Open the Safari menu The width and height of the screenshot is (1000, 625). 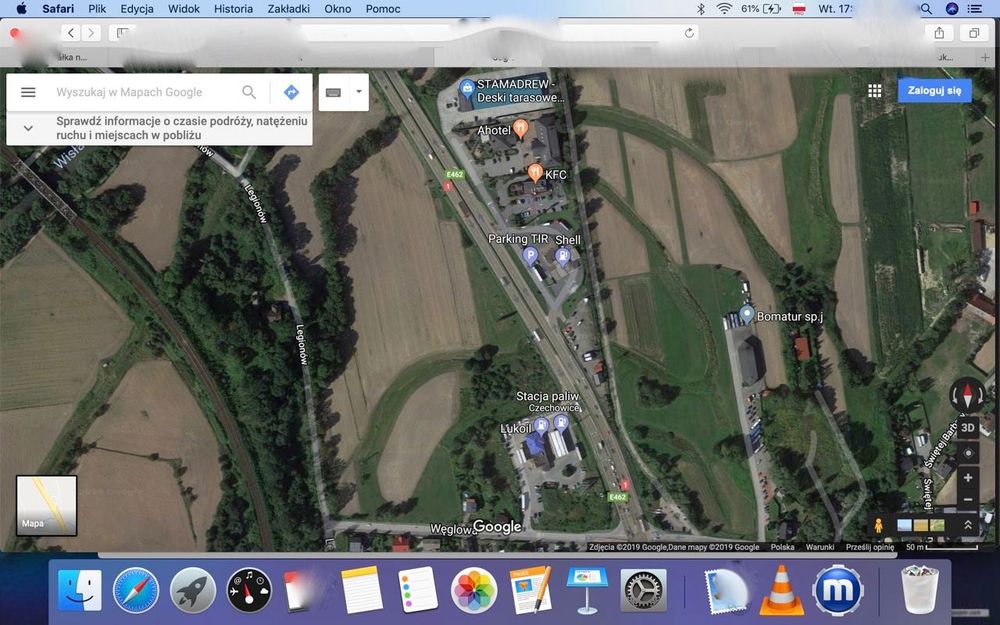coord(58,9)
